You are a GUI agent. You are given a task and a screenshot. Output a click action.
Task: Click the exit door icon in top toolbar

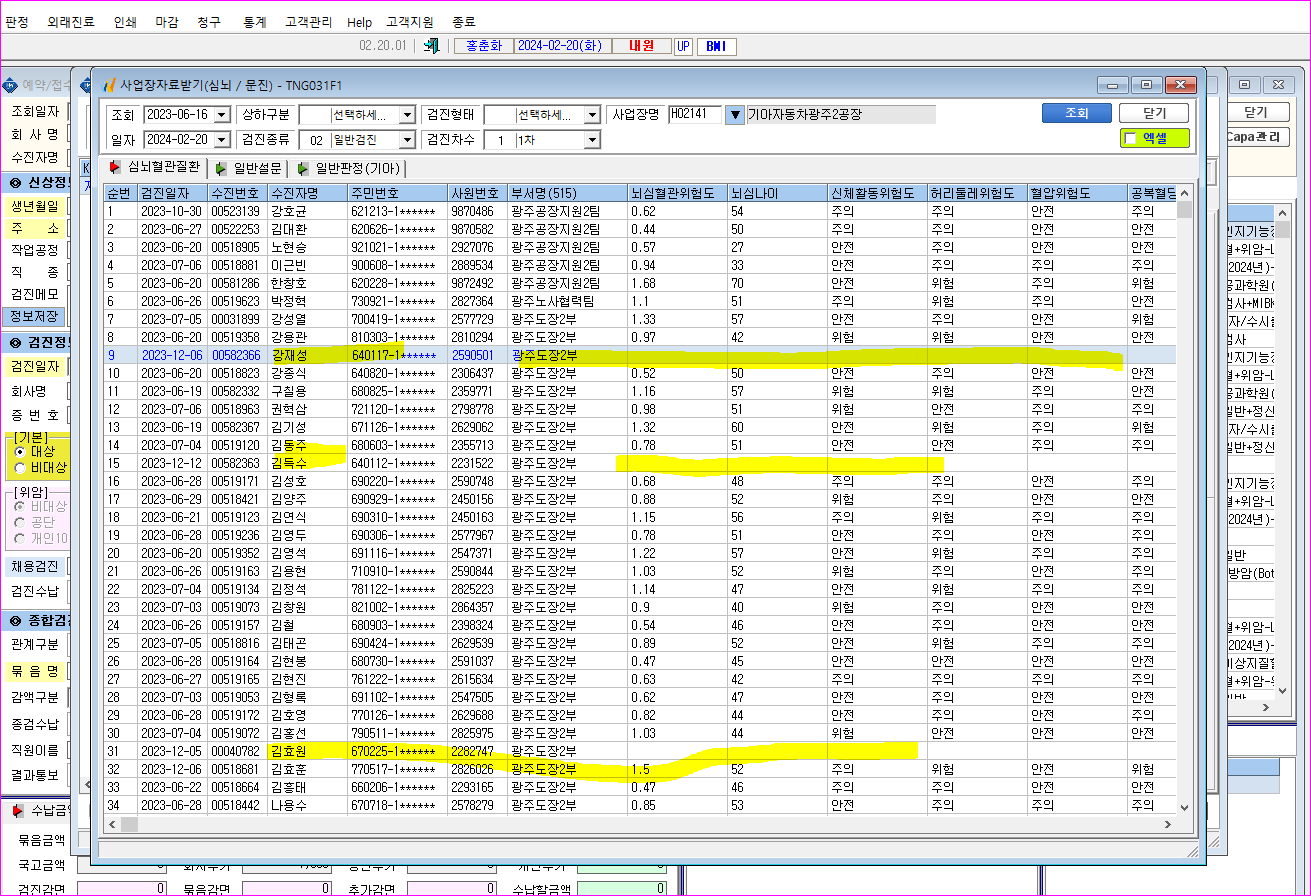(431, 46)
